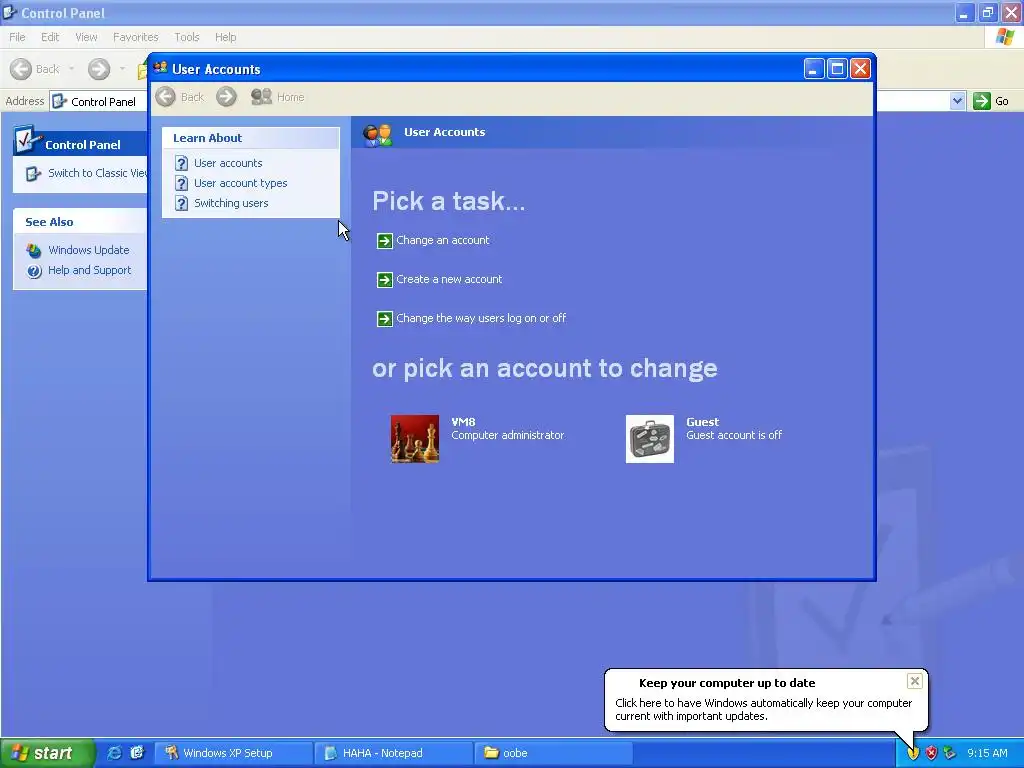Click the green arrow icon next to Create a new account
This screenshot has height=768, width=1024.
385,280
